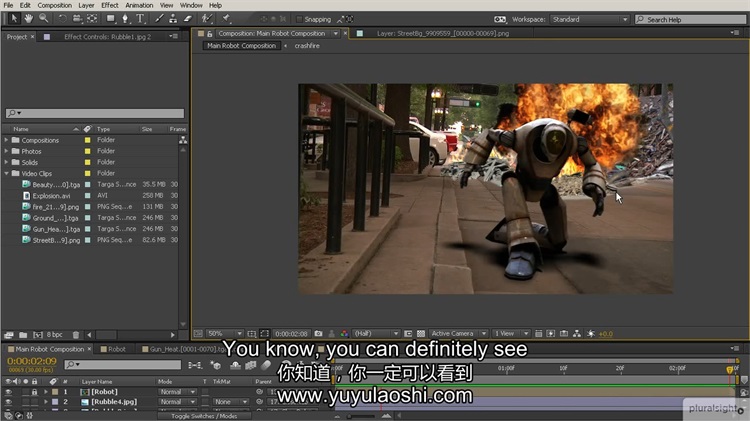Select the Brush tool
The width and height of the screenshot is (750, 421).
159,19
